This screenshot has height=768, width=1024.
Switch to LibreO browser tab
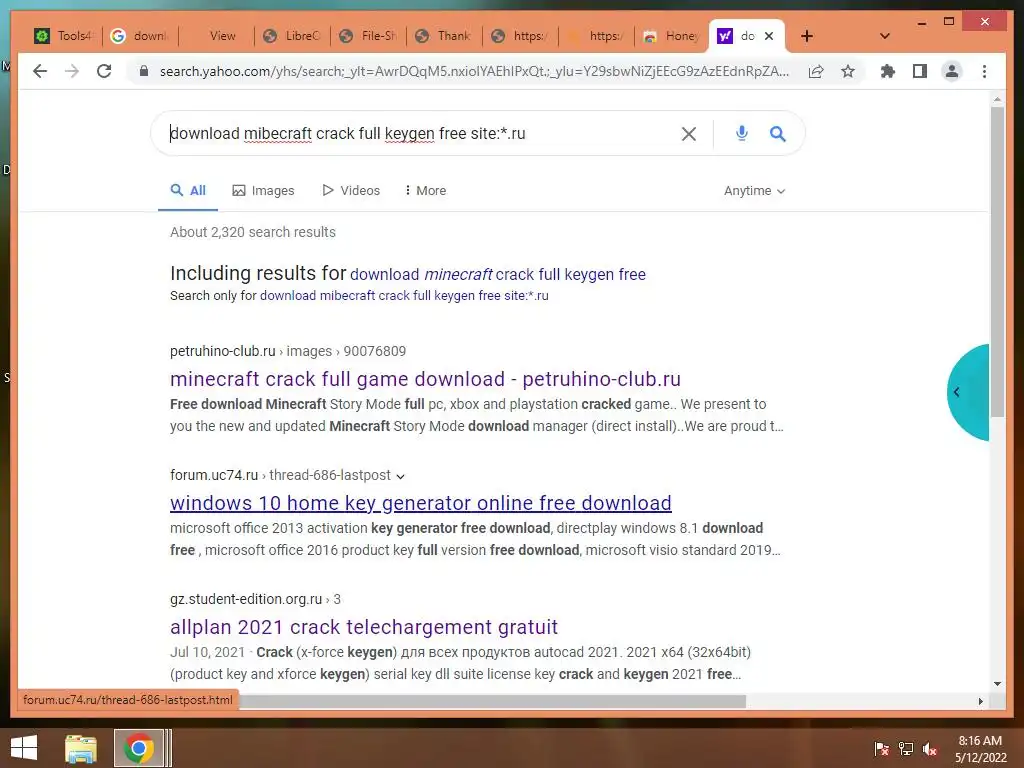click(x=291, y=36)
